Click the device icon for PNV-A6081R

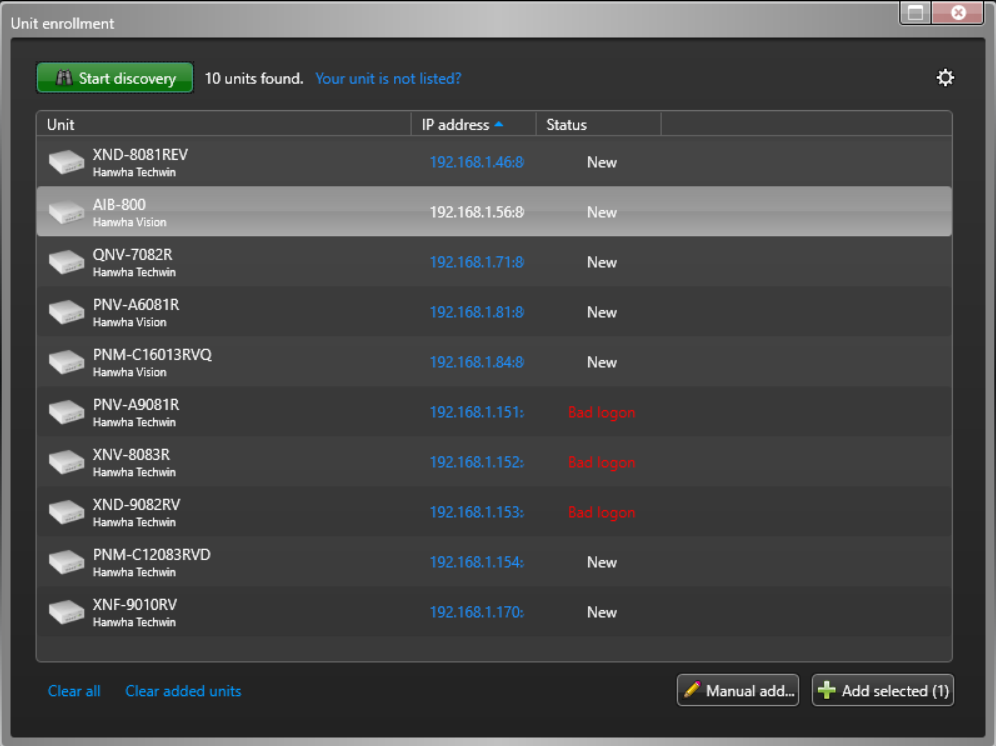point(67,312)
